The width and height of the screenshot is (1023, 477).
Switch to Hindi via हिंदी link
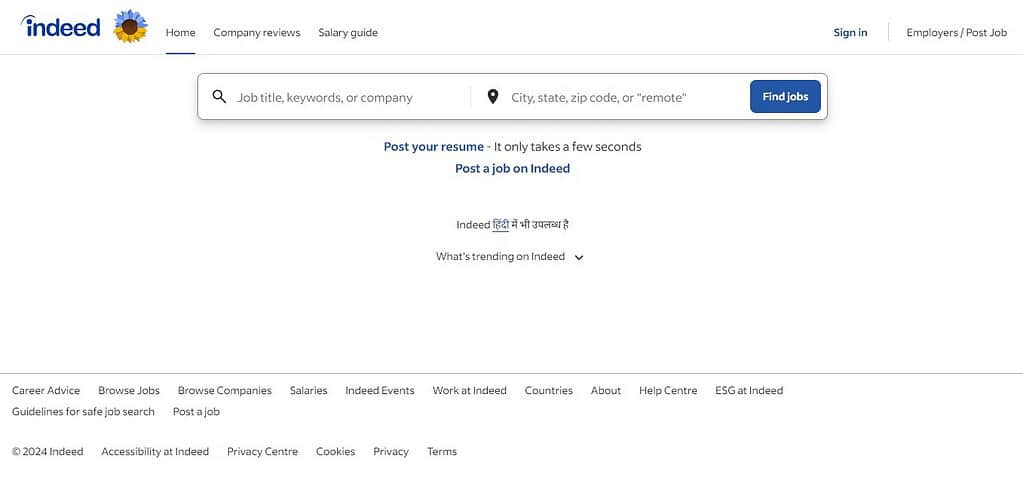pyautogui.click(x=500, y=224)
